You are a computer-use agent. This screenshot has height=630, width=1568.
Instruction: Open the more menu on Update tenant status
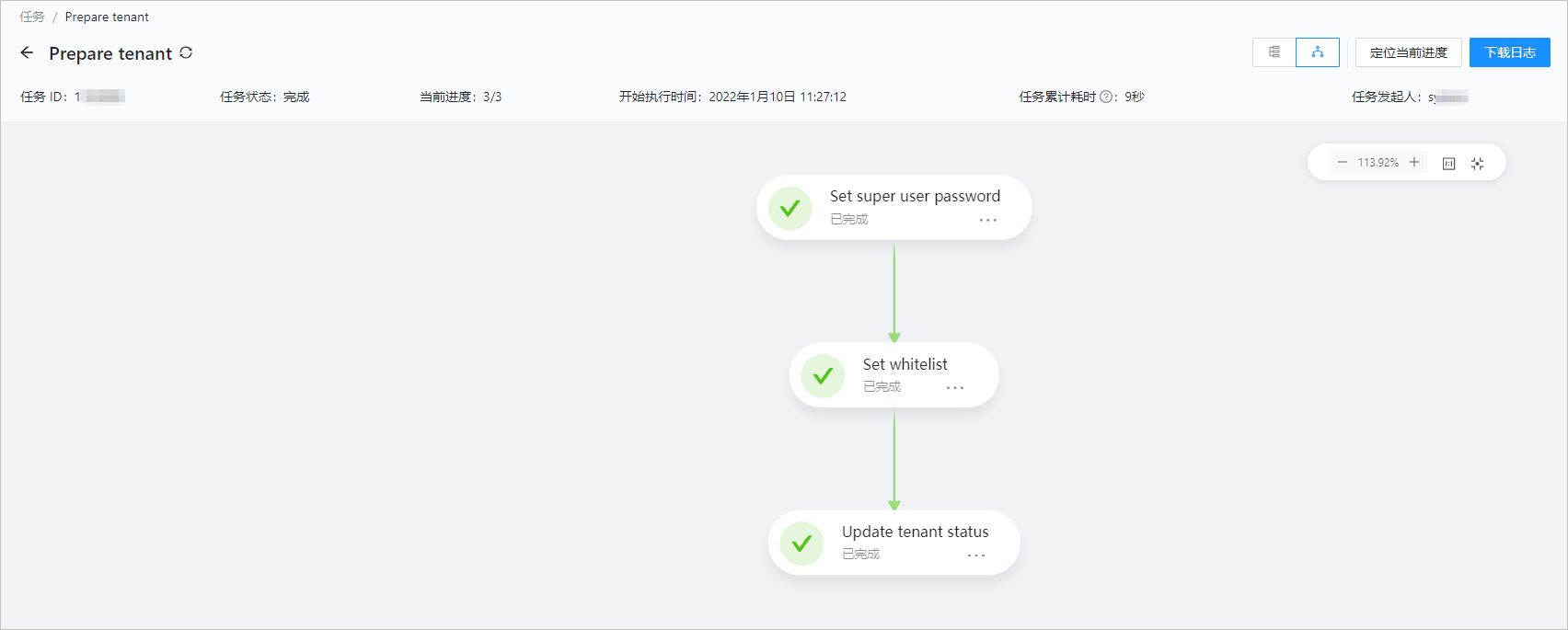coord(976,556)
